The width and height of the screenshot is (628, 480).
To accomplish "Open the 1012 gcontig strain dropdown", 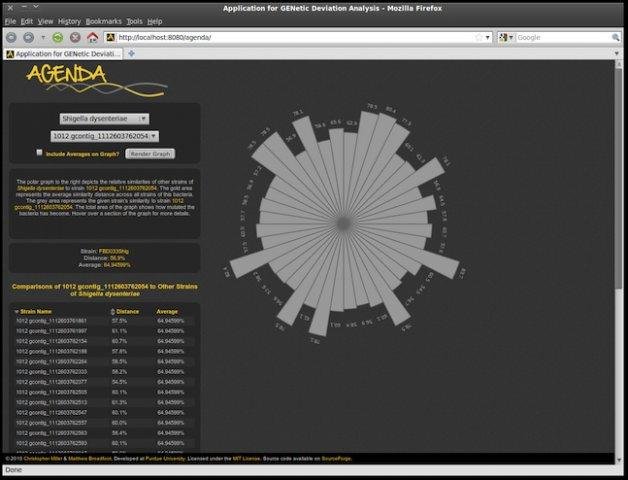I will 105,136.
